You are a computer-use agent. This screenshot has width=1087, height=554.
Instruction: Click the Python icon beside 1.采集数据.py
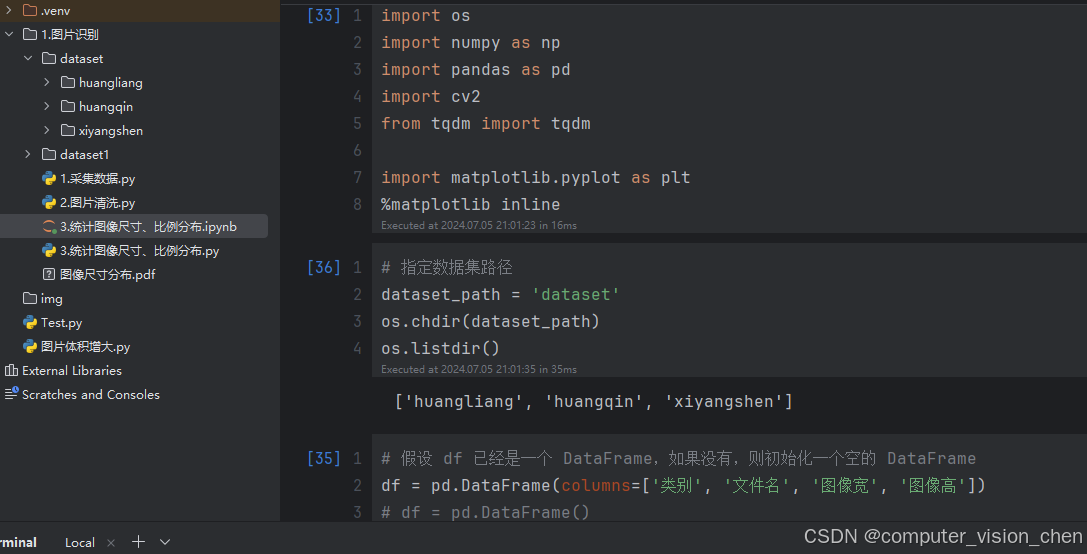48,179
